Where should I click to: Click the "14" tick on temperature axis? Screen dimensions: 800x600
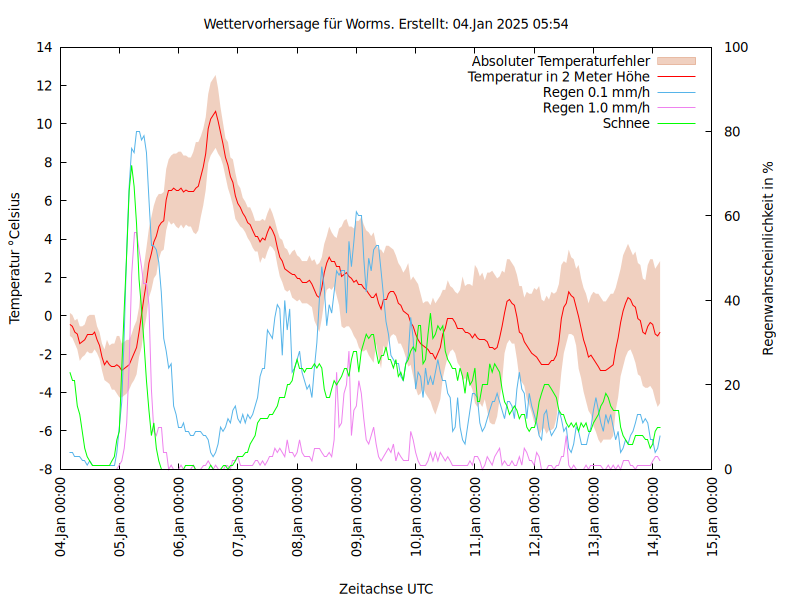[44, 47]
